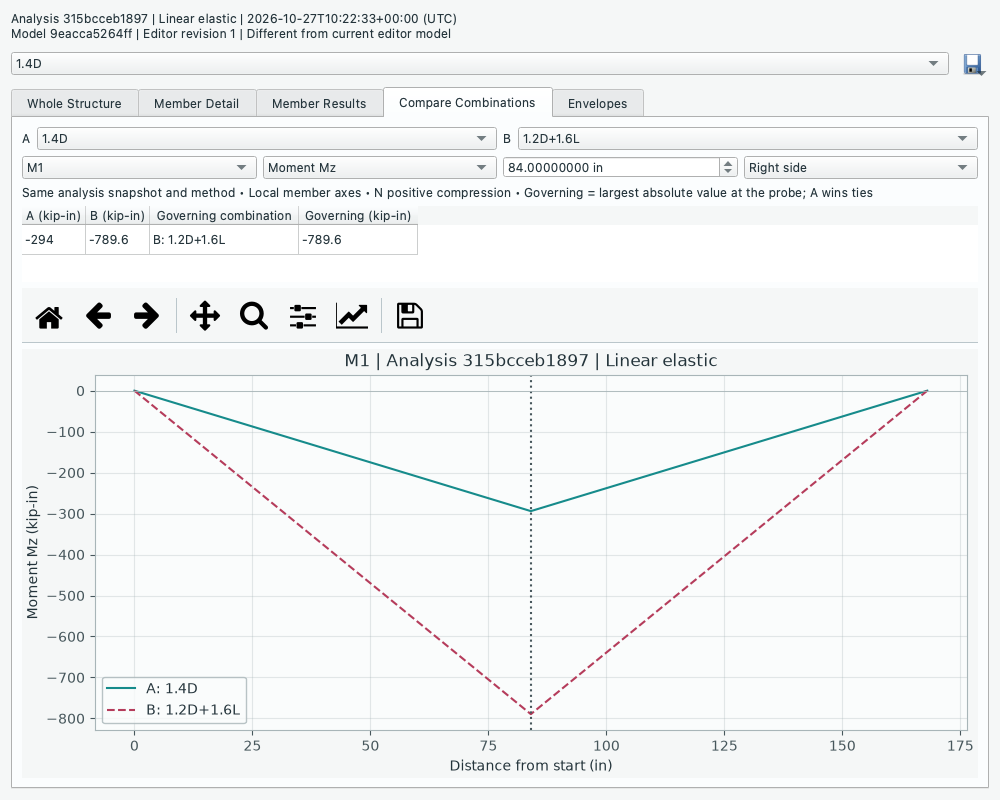Image resolution: width=1000 pixels, height=800 pixels.
Task: Open the Moment Mz result type dropdown
Action: tap(379, 168)
